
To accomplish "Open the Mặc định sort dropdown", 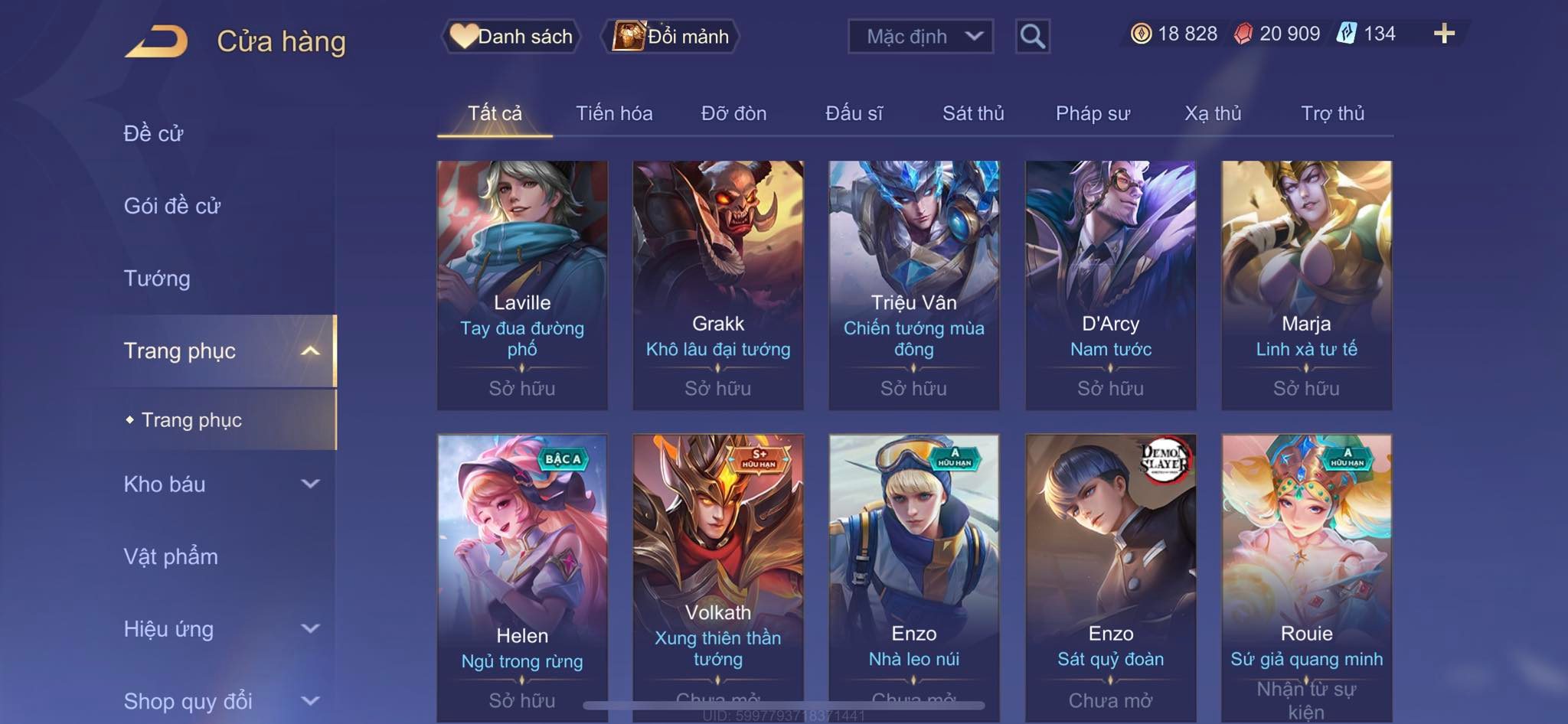I will click(920, 36).
